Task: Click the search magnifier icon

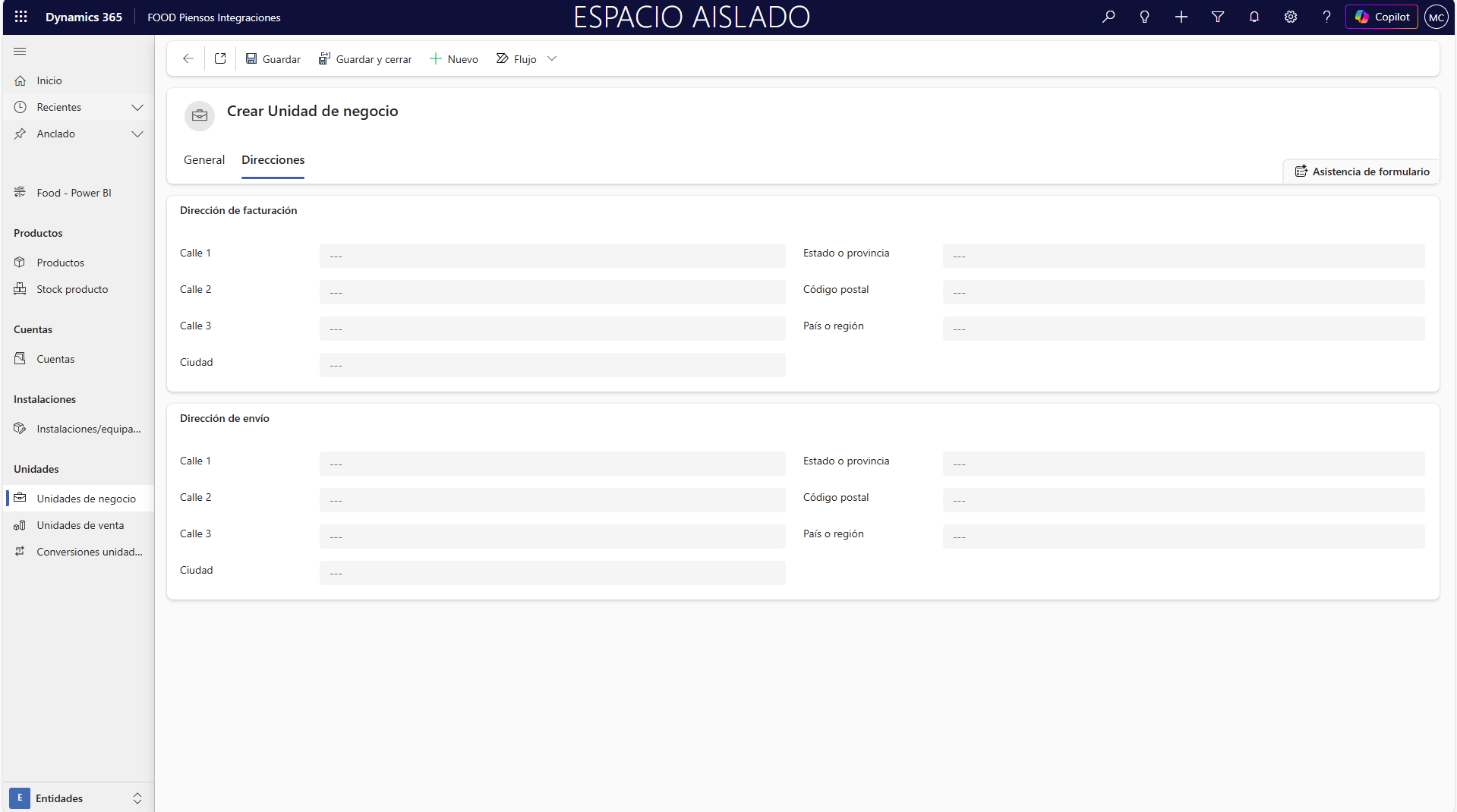Action: (1109, 17)
